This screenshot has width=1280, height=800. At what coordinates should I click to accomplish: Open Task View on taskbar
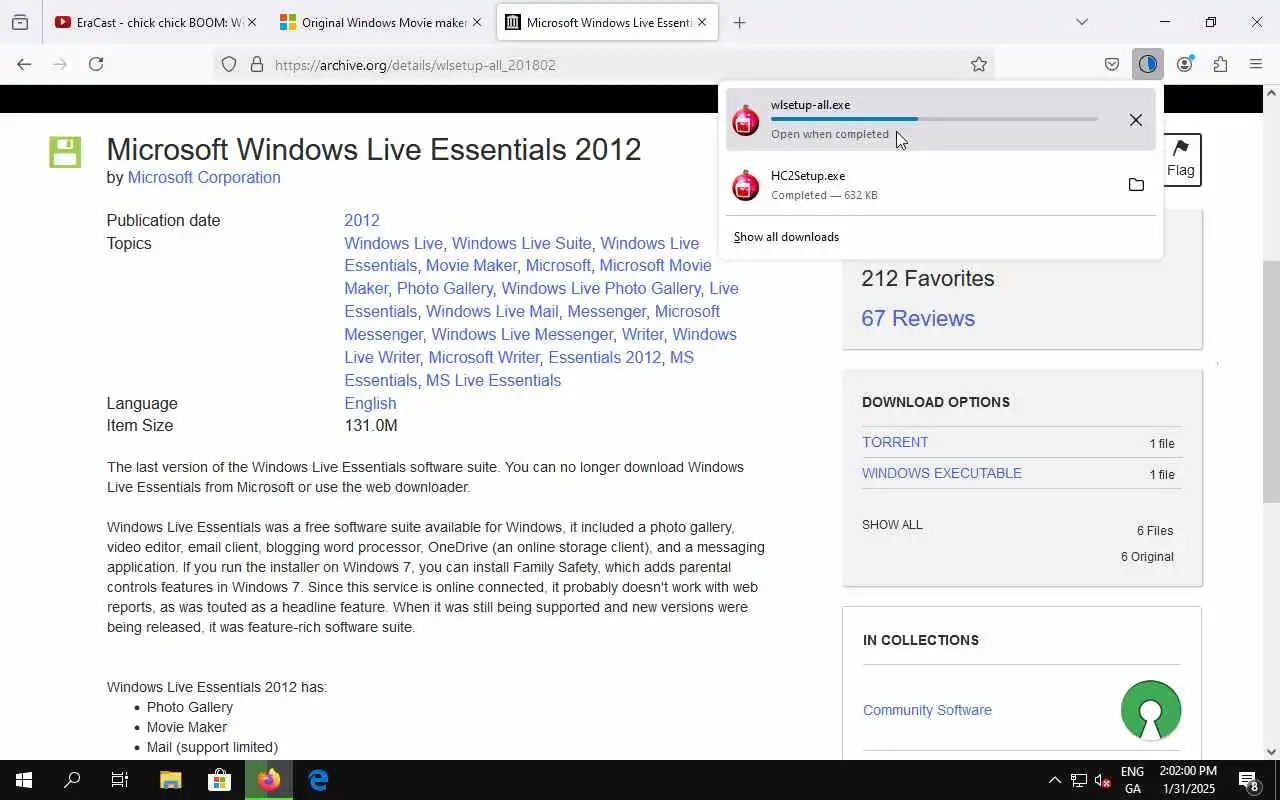(120, 780)
